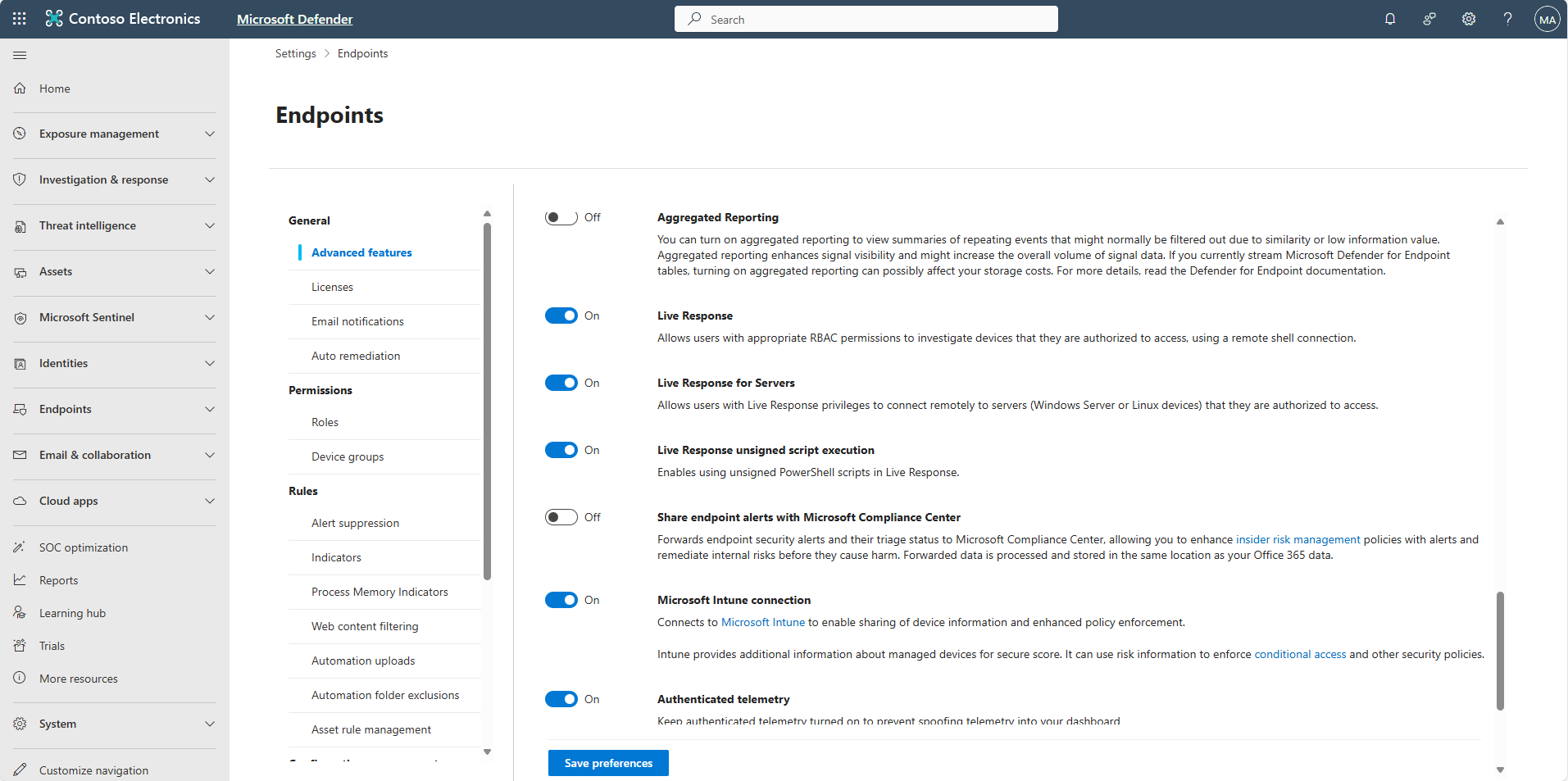This screenshot has width=1568, height=781.
Task: Click the Microsoft Sentinel icon
Action: 20,317
